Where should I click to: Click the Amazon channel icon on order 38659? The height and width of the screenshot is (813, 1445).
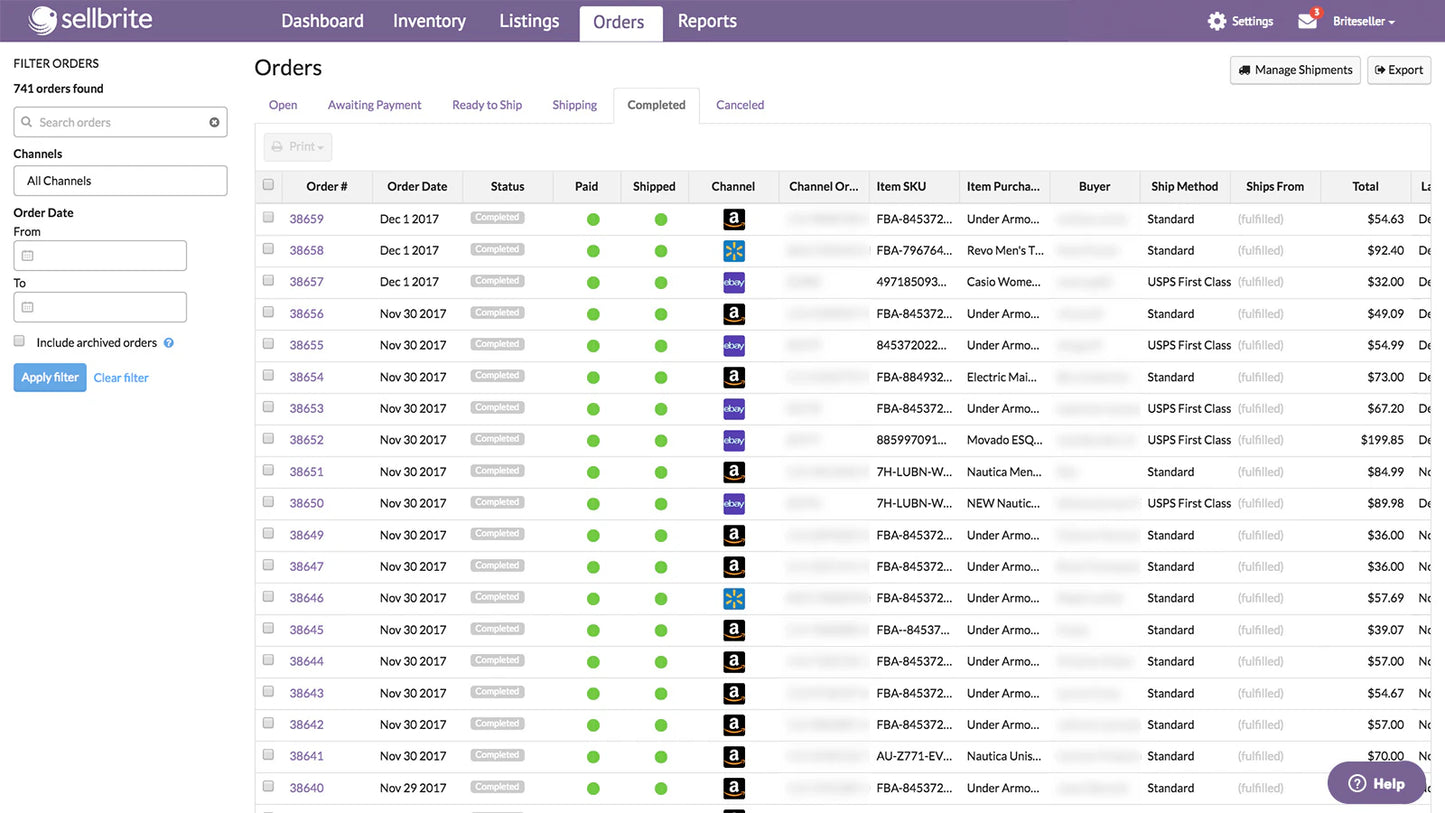(x=734, y=218)
